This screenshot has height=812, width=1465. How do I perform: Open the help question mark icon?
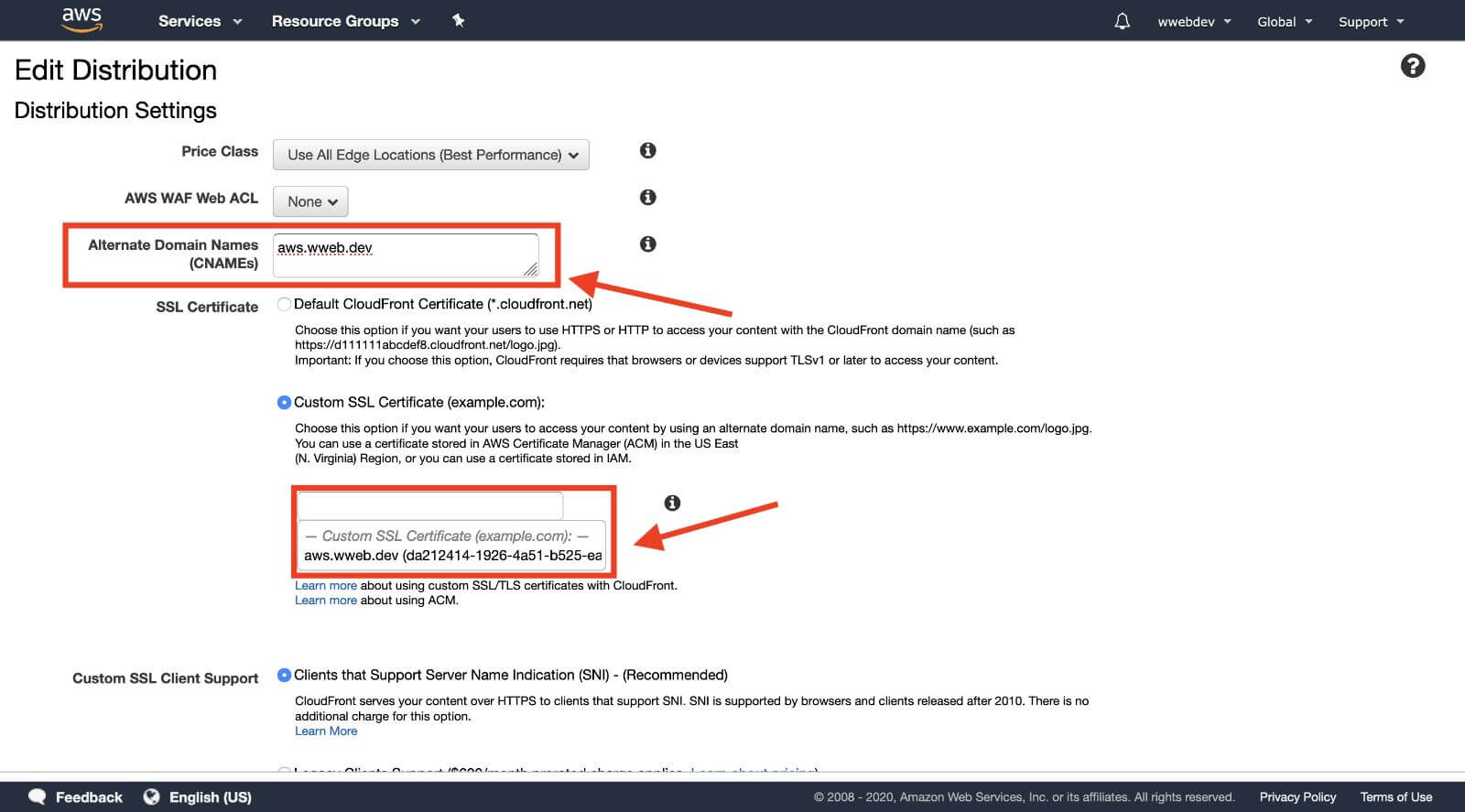tap(1413, 66)
